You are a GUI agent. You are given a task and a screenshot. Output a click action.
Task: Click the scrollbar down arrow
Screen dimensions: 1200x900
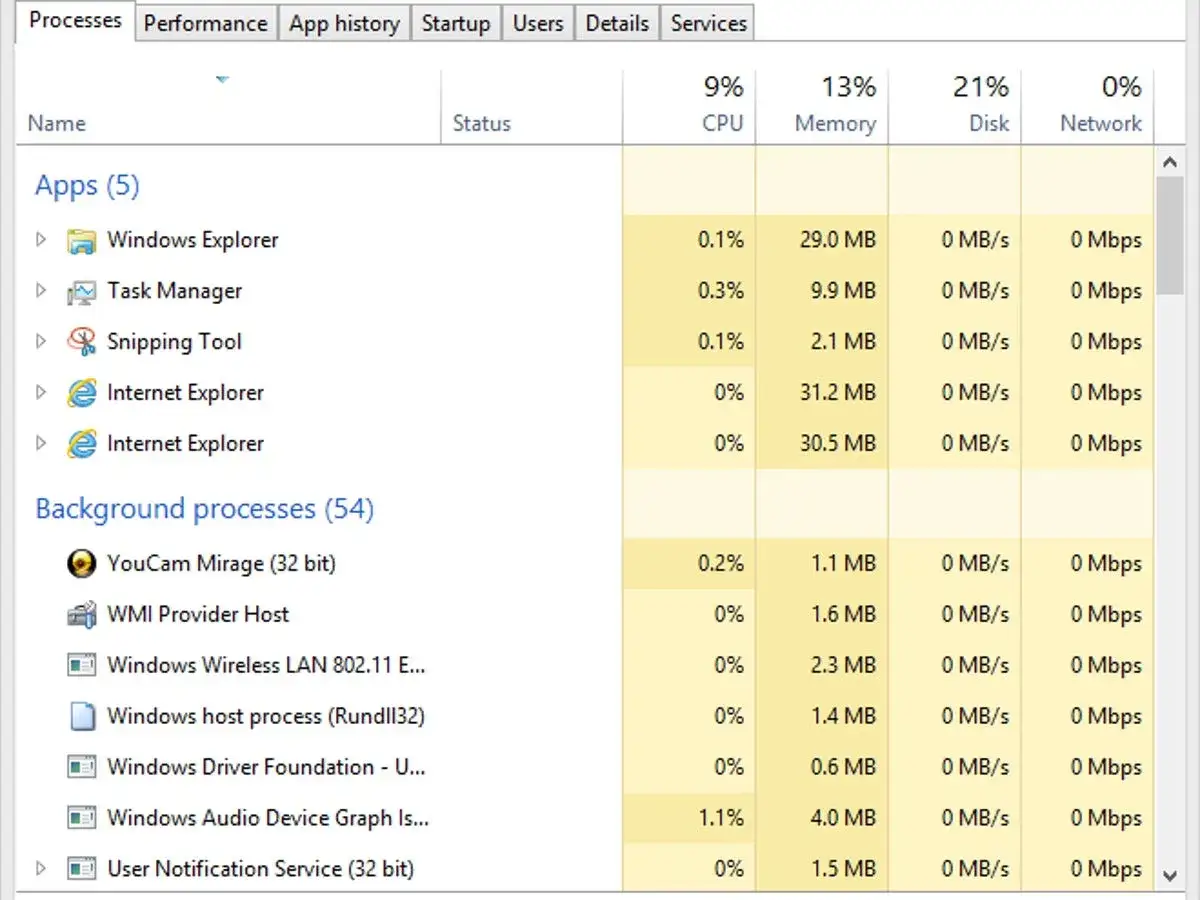[x=1170, y=875]
